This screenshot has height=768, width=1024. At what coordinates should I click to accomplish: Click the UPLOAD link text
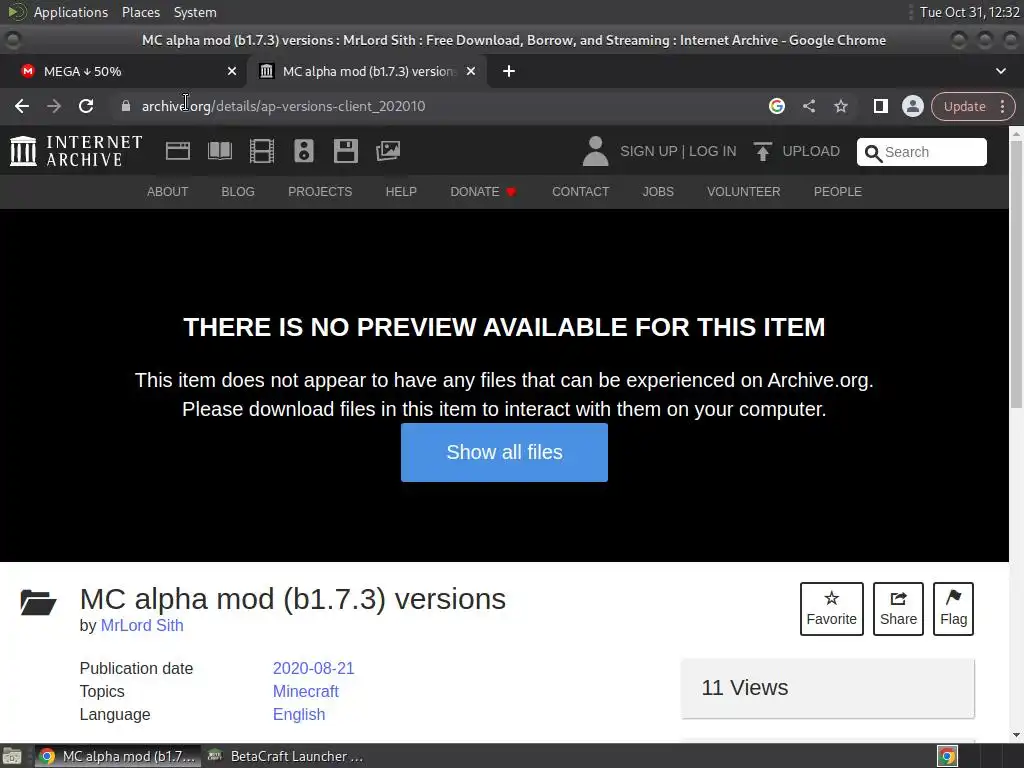pyautogui.click(x=811, y=152)
